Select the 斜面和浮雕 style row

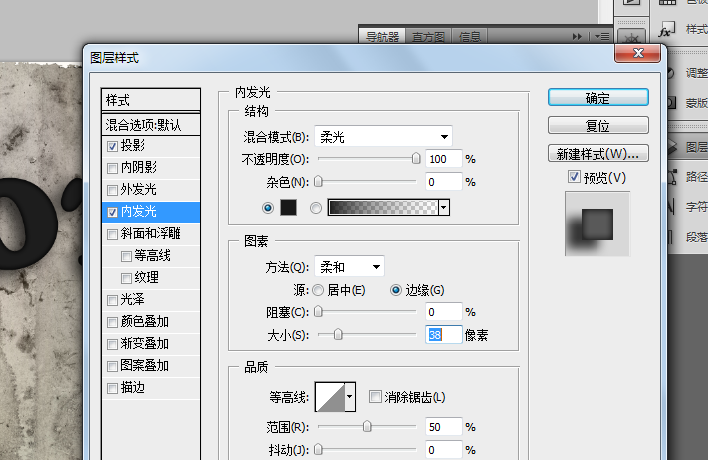pos(151,234)
